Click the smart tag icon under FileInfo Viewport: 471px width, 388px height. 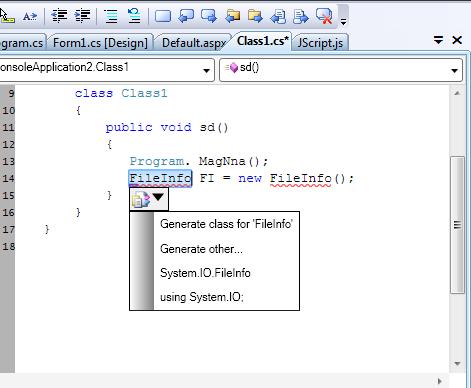click(141, 199)
